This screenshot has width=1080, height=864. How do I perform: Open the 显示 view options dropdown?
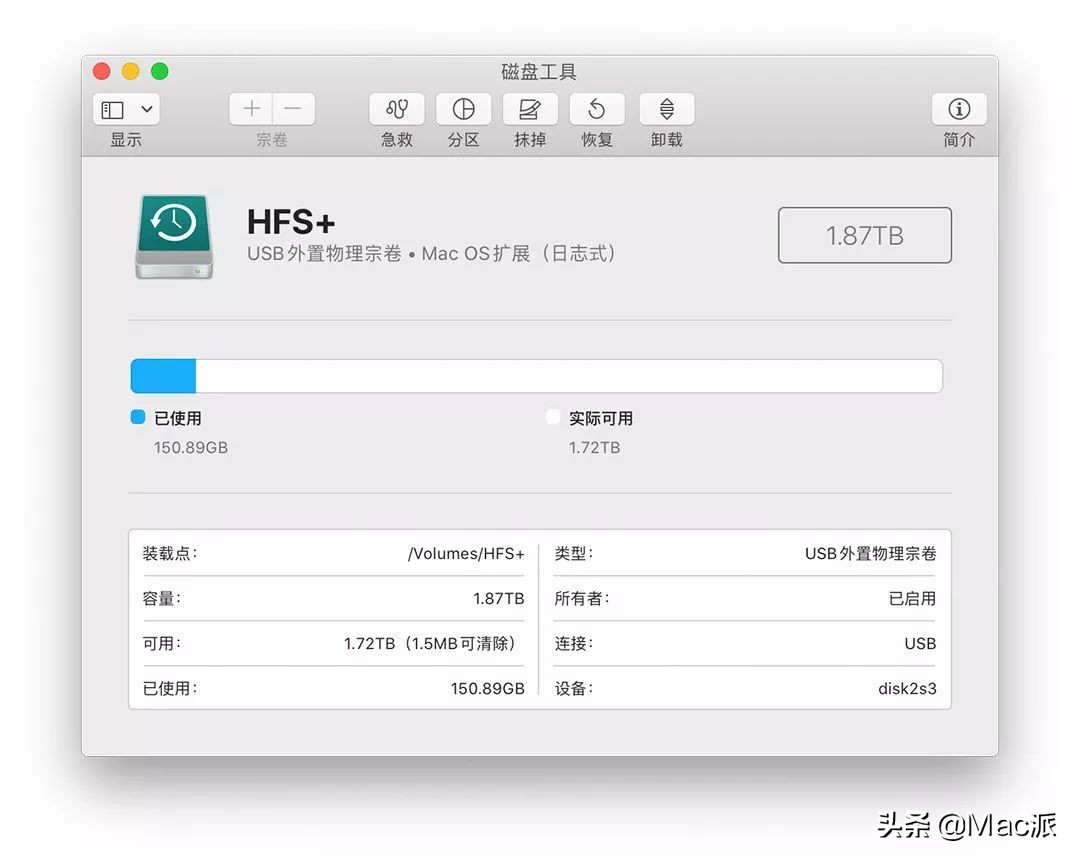(x=125, y=108)
